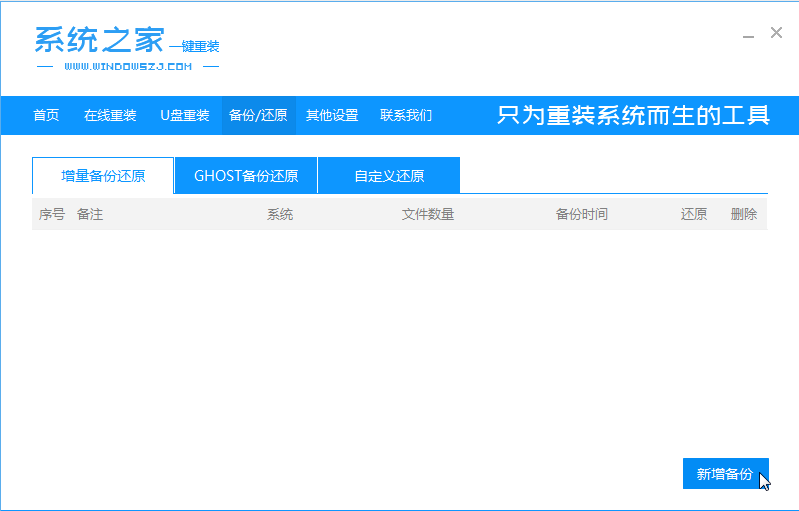Click the 新增备份 button
This screenshot has width=799, height=511.
tap(725, 473)
